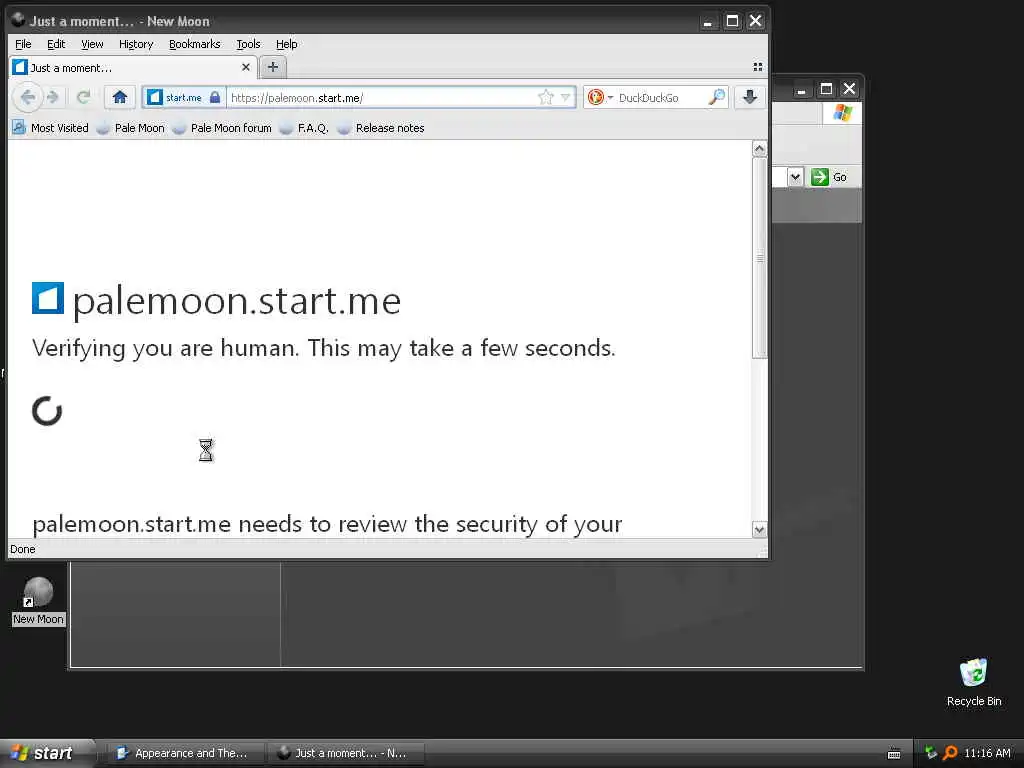Image resolution: width=1024 pixels, height=768 pixels.
Task: Click the 11:16 AM clock
Action: click(987, 753)
